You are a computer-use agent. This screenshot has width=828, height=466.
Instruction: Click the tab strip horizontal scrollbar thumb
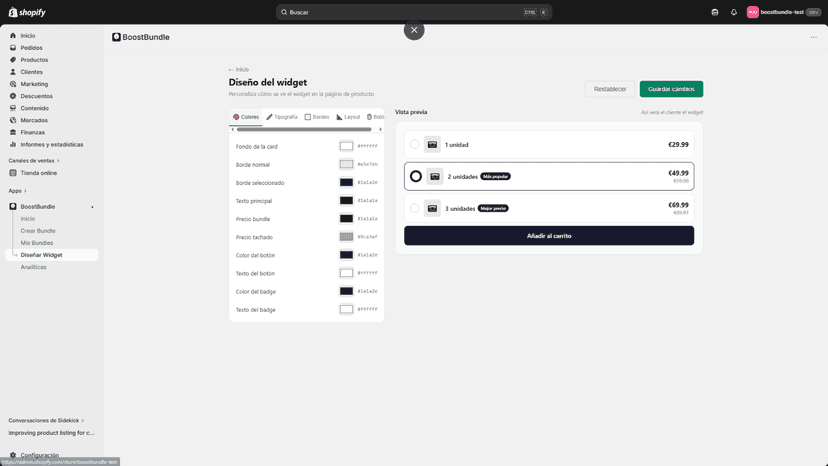tap(304, 129)
